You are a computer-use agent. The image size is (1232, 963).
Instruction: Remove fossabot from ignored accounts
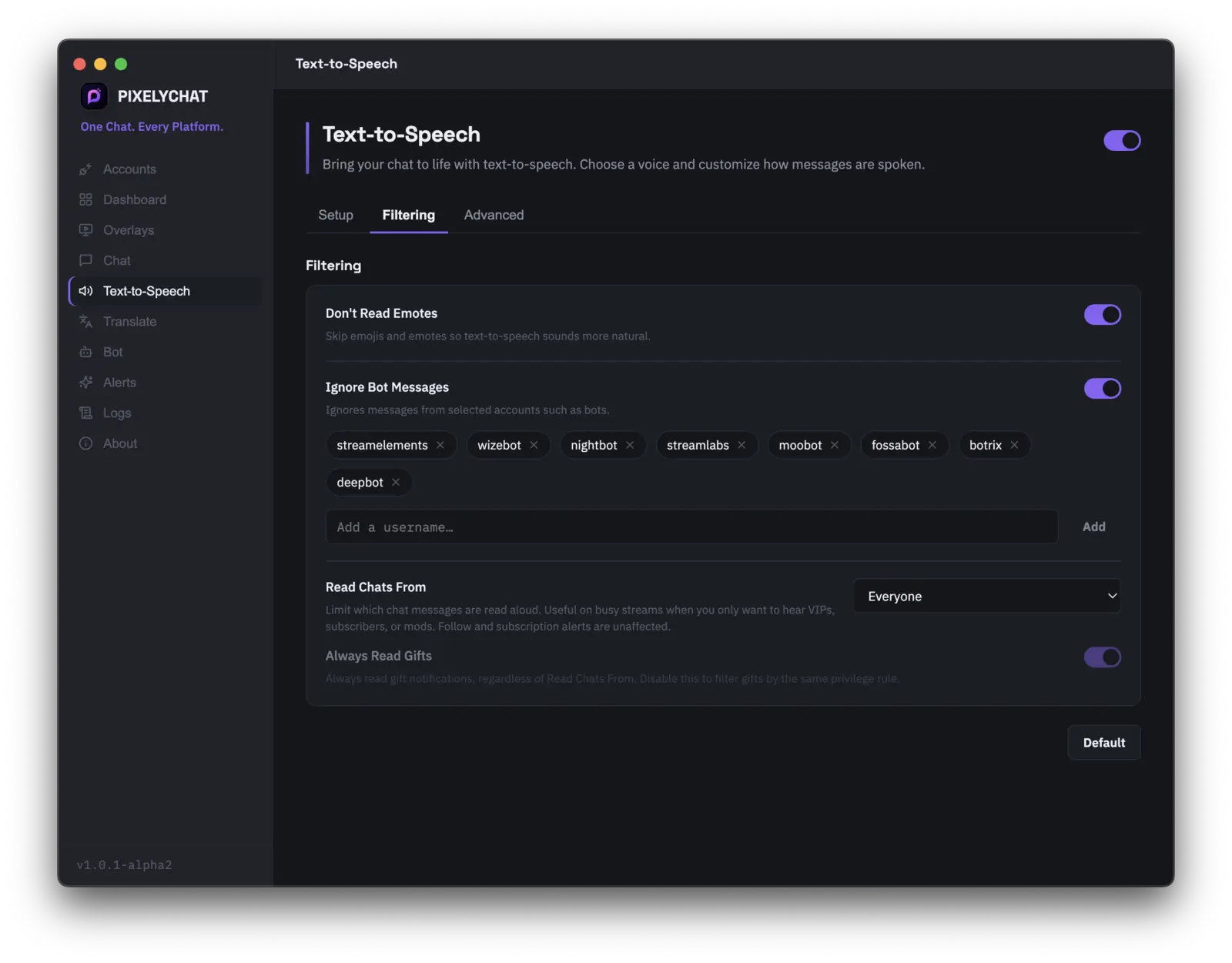coord(932,445)
